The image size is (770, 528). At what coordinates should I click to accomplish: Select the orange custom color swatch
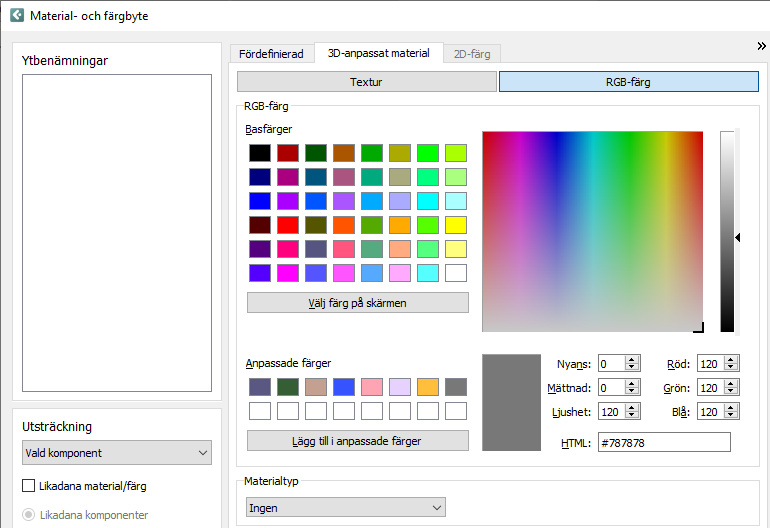[x=428, y=386]
